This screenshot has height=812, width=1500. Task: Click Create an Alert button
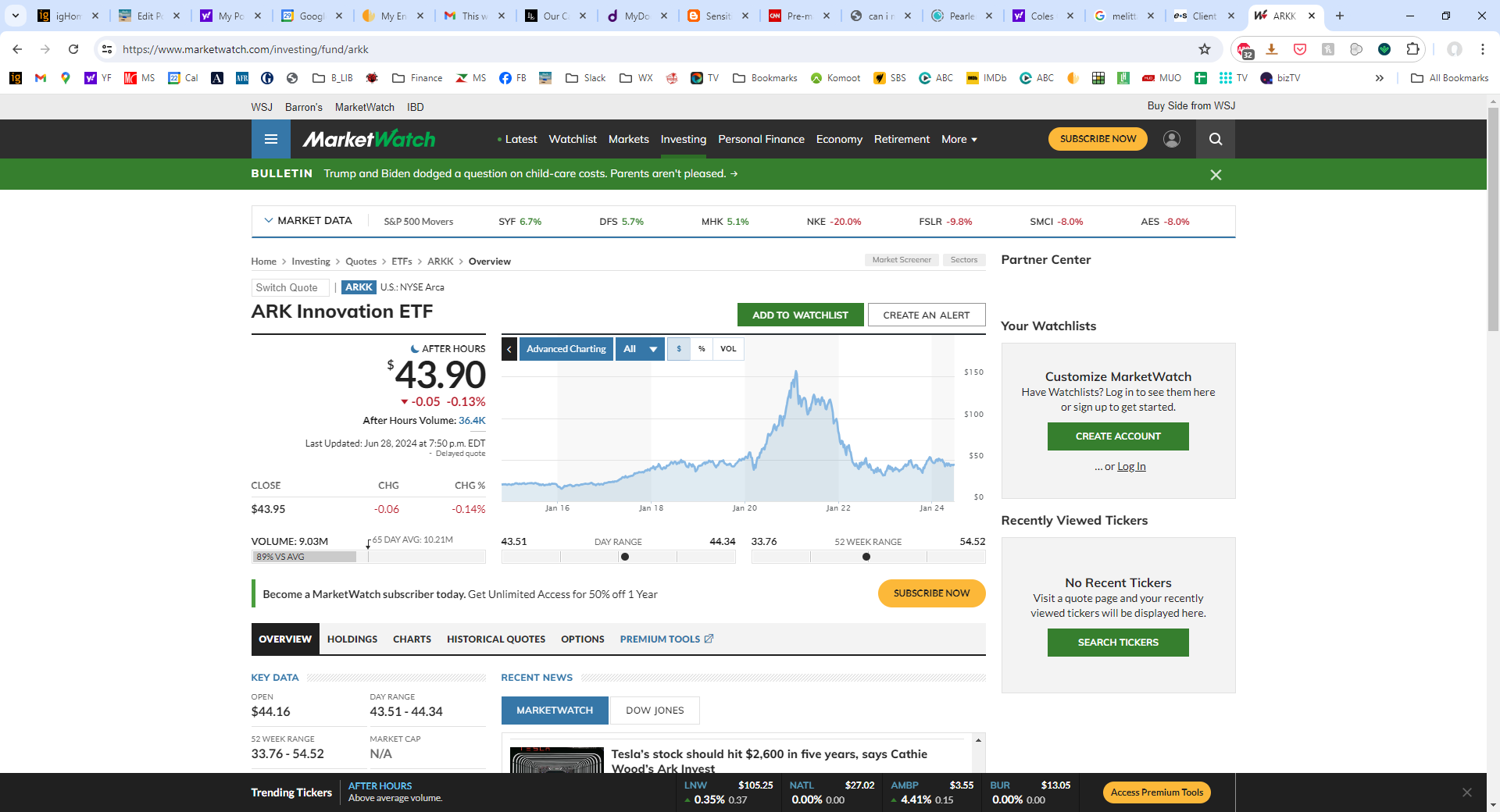pos(927,315)
